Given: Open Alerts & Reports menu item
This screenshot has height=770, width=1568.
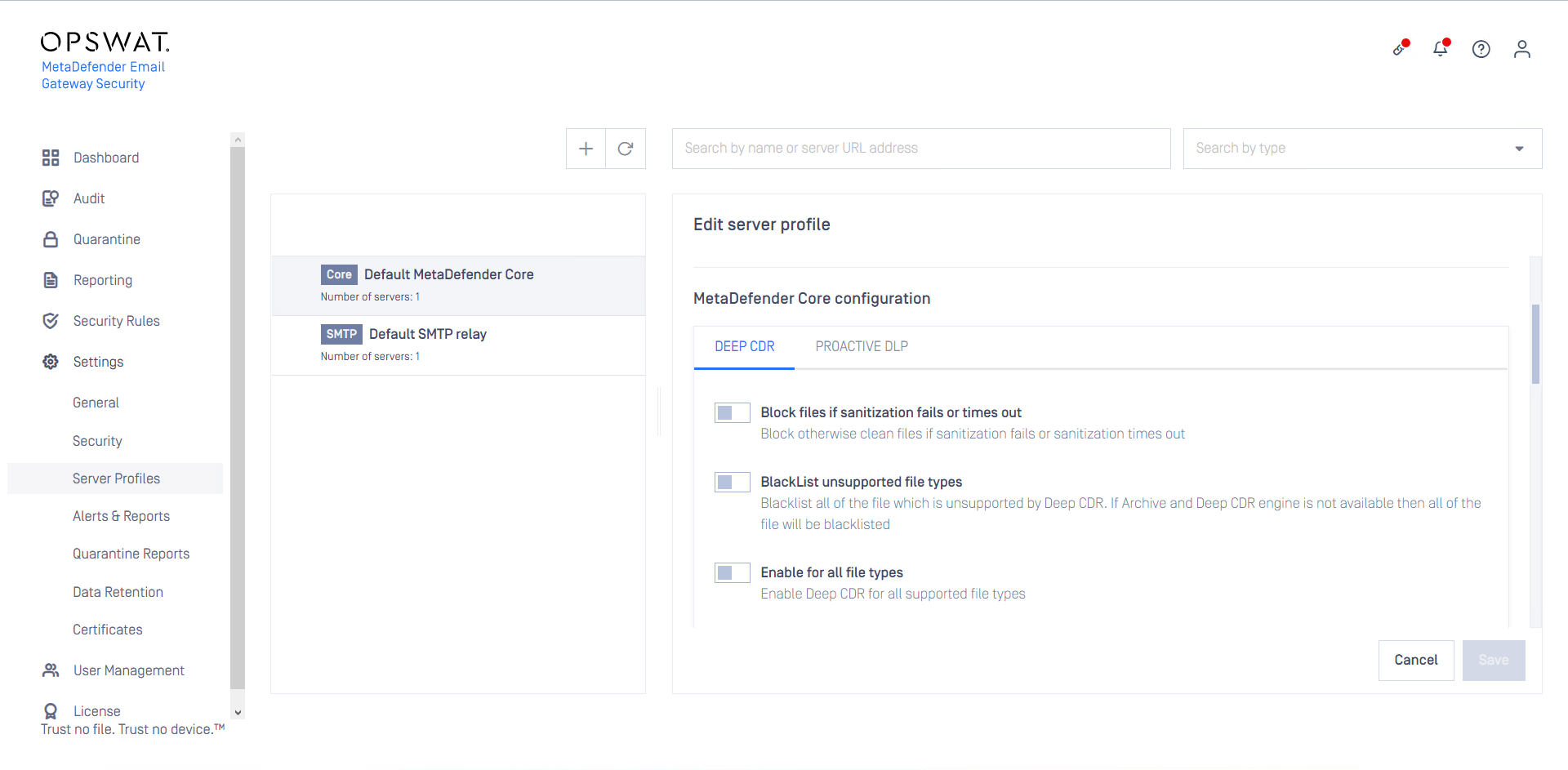Looking at the screenshot, I should click(121, 516).
